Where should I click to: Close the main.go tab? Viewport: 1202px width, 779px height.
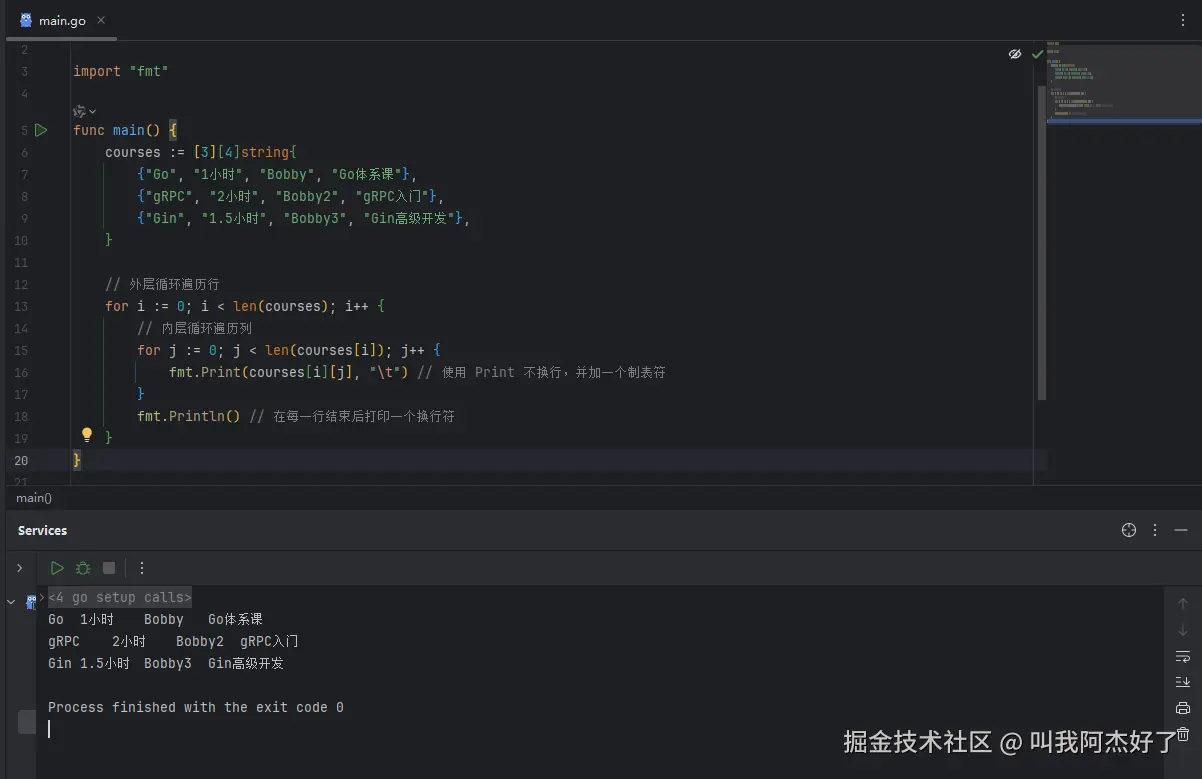coord(101,20)
